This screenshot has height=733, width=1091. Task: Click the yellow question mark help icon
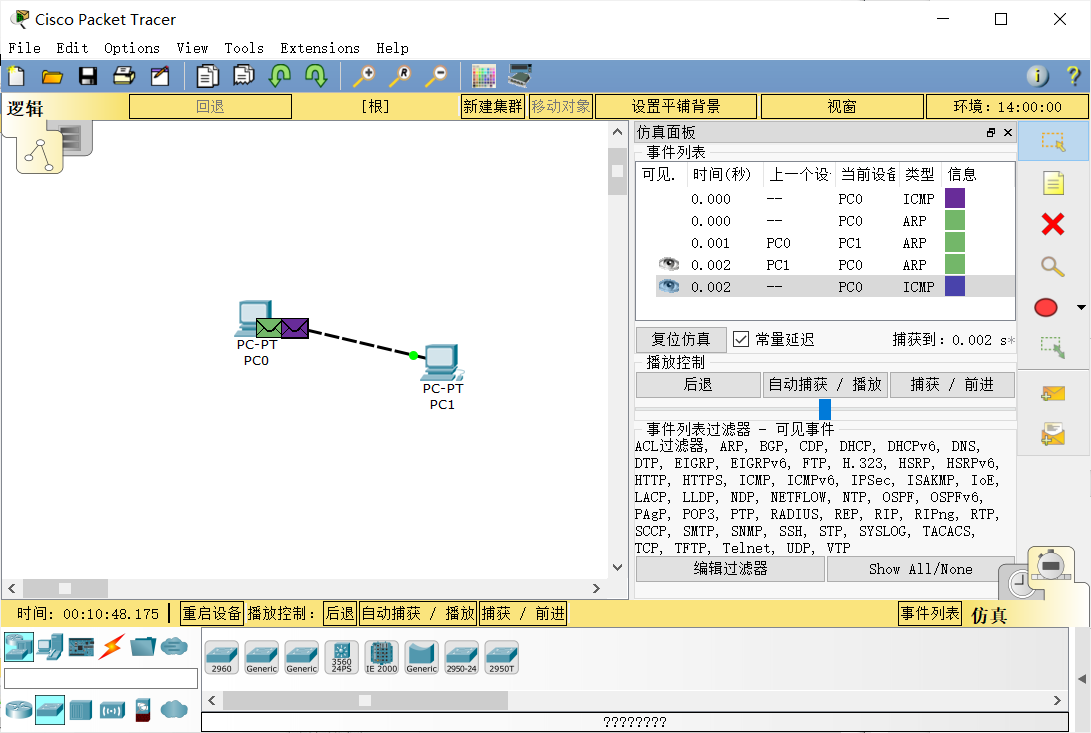[x=1073, y=75]
